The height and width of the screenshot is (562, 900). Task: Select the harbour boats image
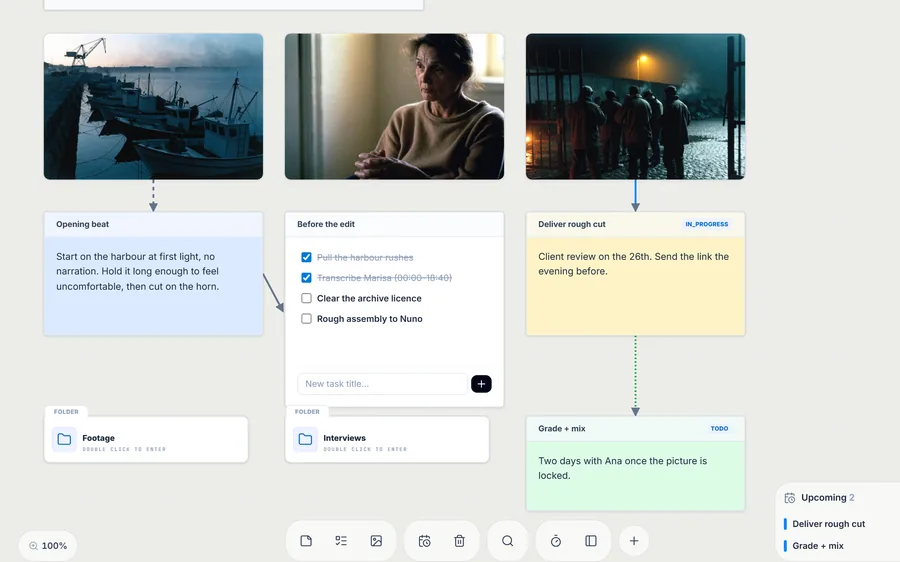[x=153, y=106]
